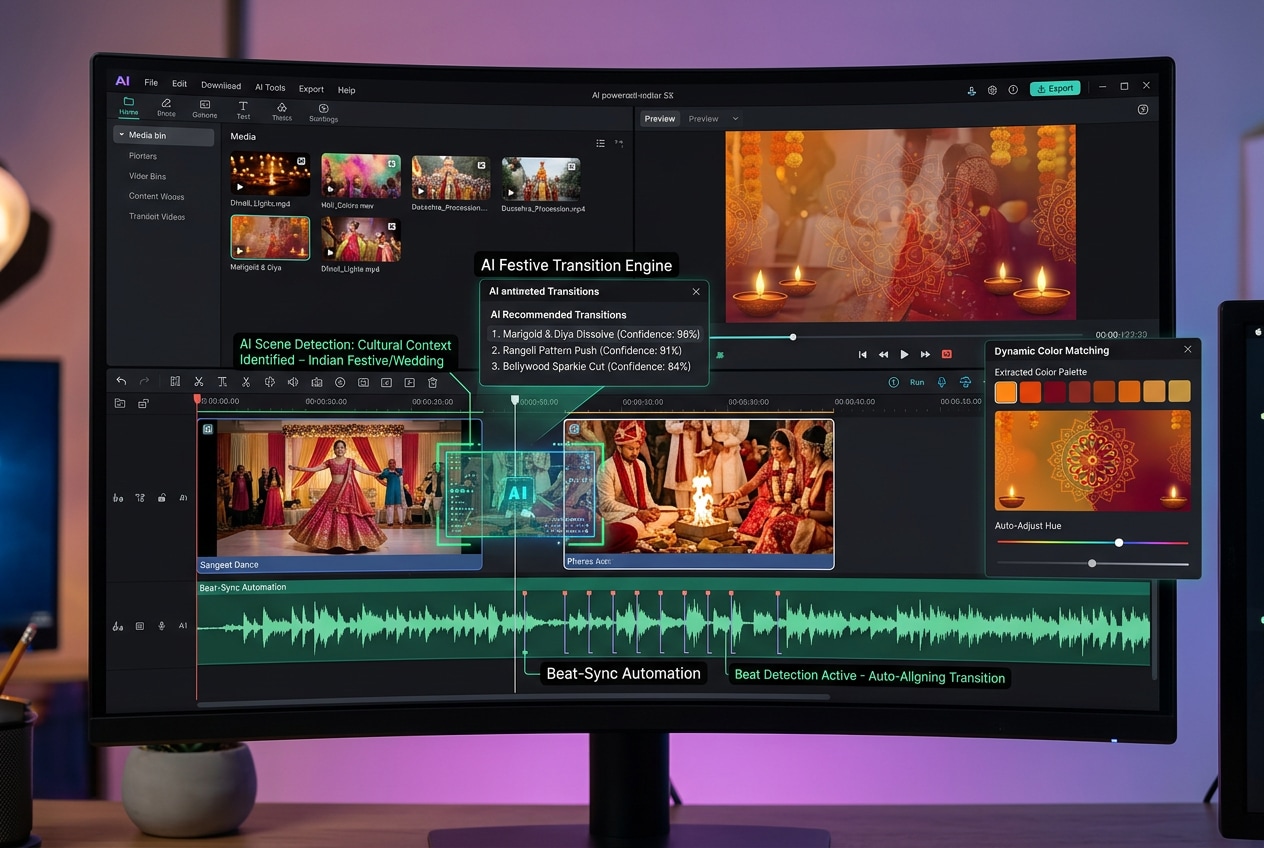Redo the timeline action
Screen dimensions: 1264x848
(x=144, y=381)
